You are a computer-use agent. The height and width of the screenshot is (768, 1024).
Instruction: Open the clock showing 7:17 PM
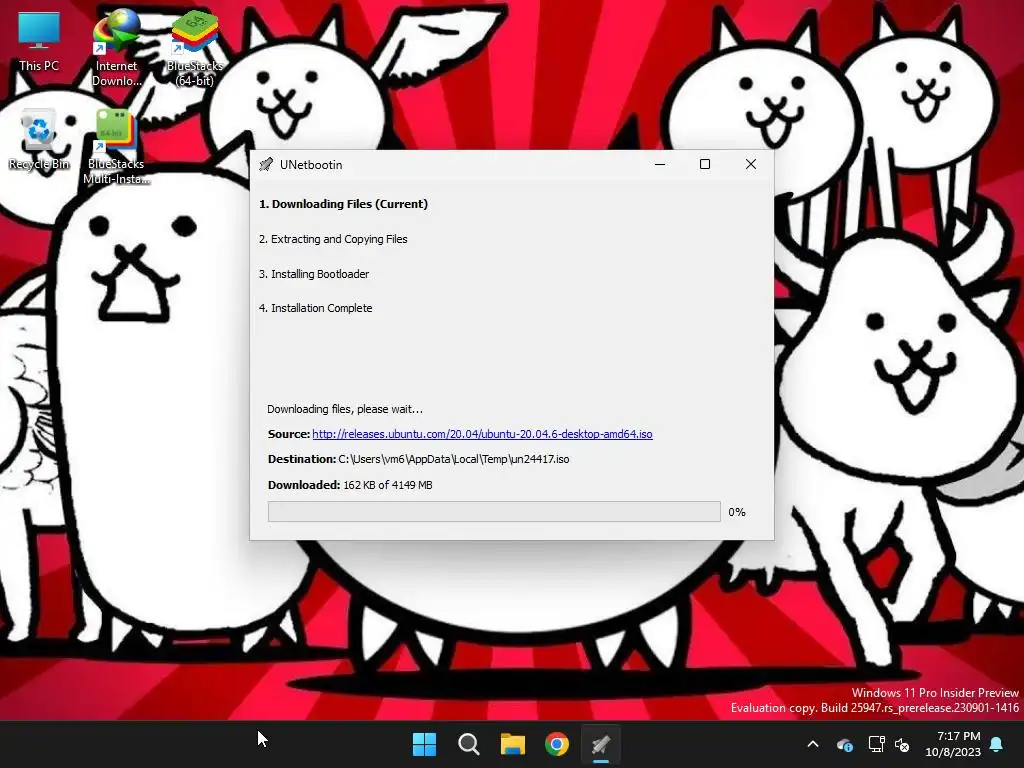pos(953,744)
